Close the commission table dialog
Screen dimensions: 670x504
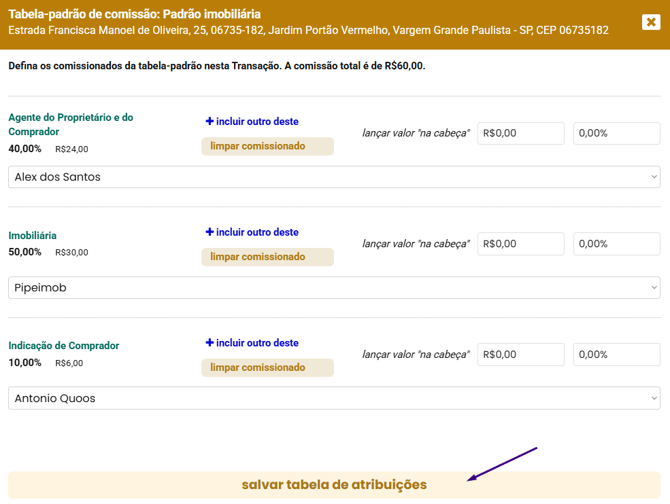651,21
